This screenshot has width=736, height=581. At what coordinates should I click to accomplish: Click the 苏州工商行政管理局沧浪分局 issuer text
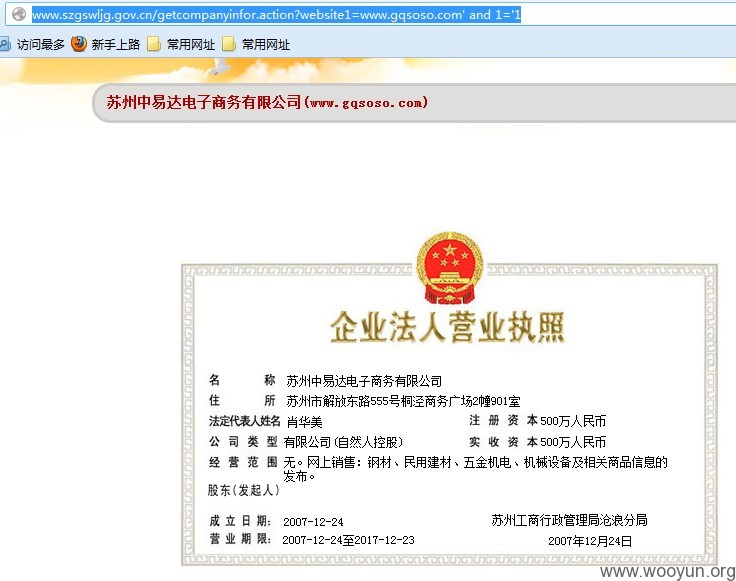(x=569, y=520)
